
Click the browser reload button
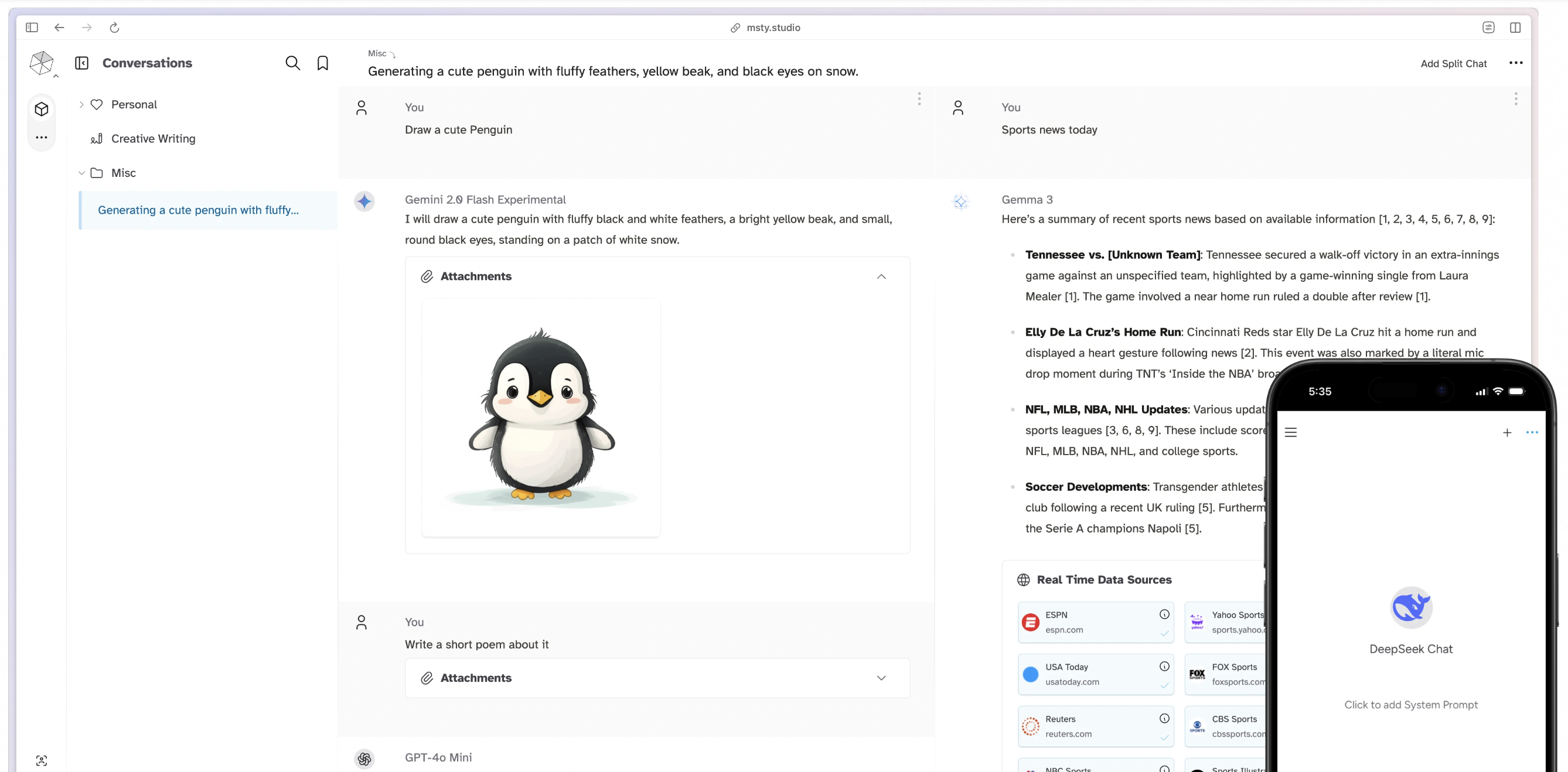114,28
